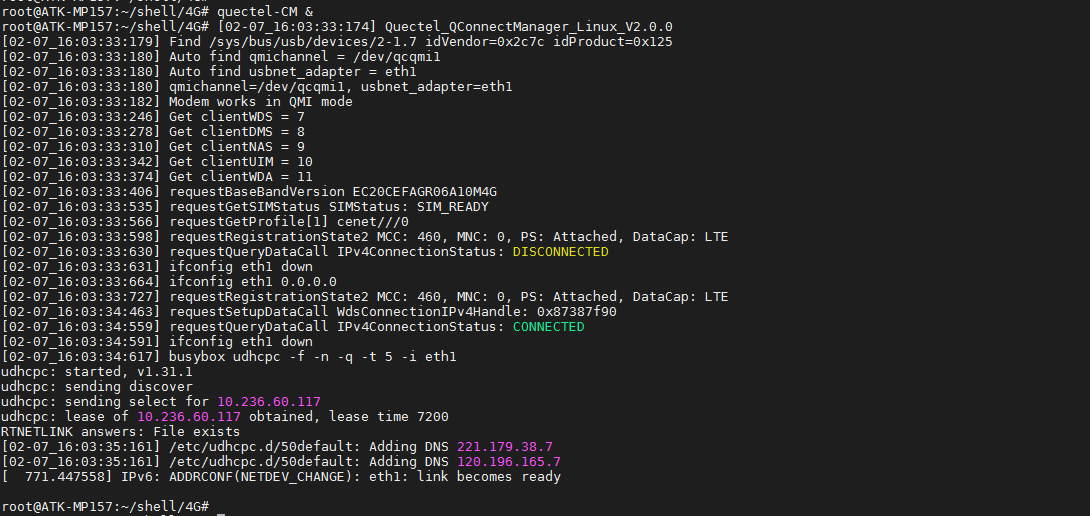Image resolution: width=1090 pixels, height=516 pixels.
Task: Click the 'Get clientWDA = 11' line
Action: [x=240, y=177]
